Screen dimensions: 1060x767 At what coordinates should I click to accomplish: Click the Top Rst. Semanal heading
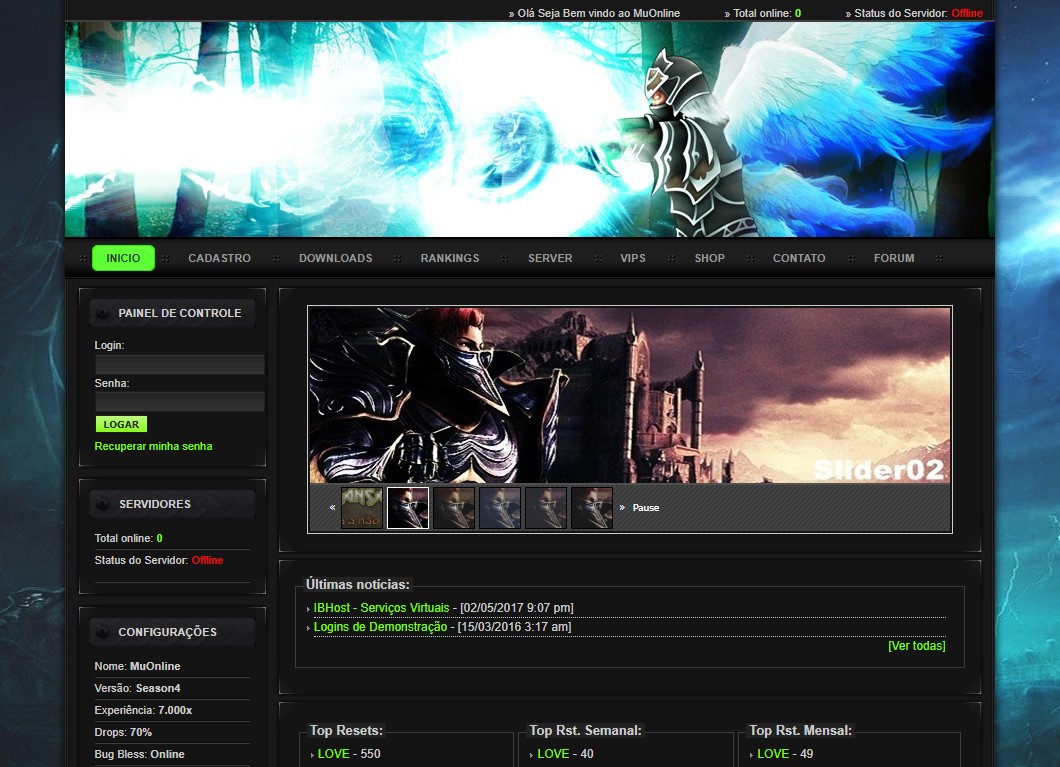tap(585, 731)
